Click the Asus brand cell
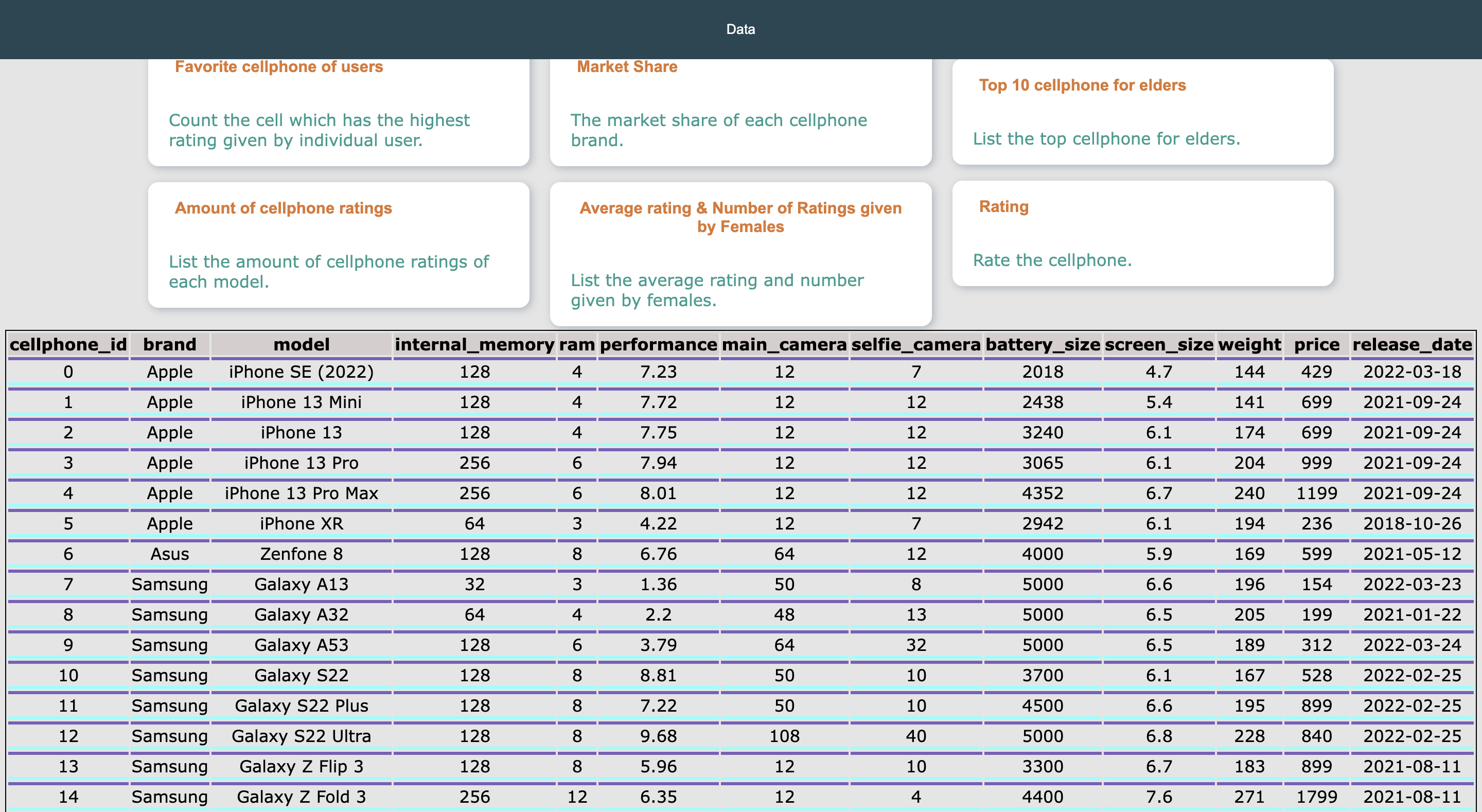 click(170, 554)
